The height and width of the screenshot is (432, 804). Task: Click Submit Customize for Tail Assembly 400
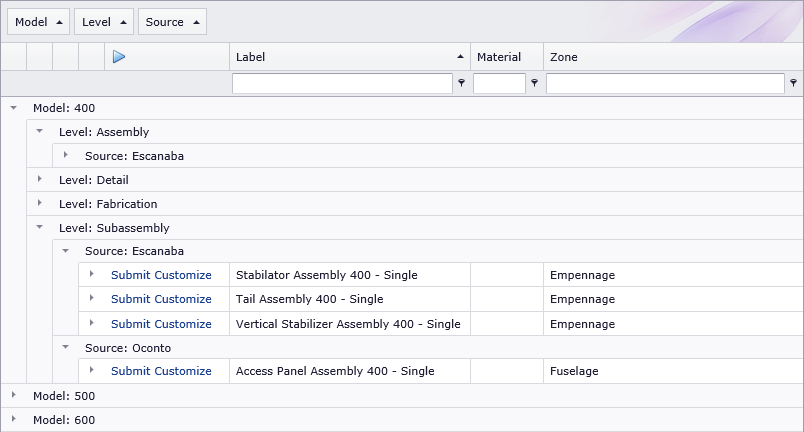161,299
